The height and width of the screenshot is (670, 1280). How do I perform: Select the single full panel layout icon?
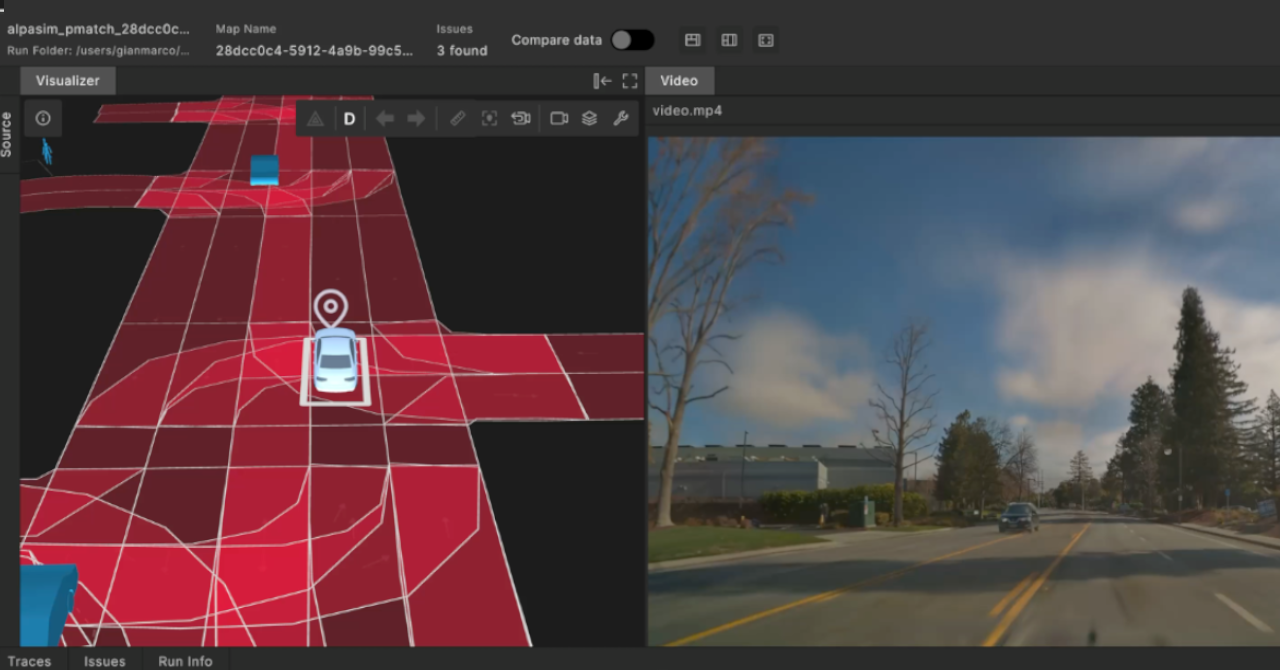[766, 40]
